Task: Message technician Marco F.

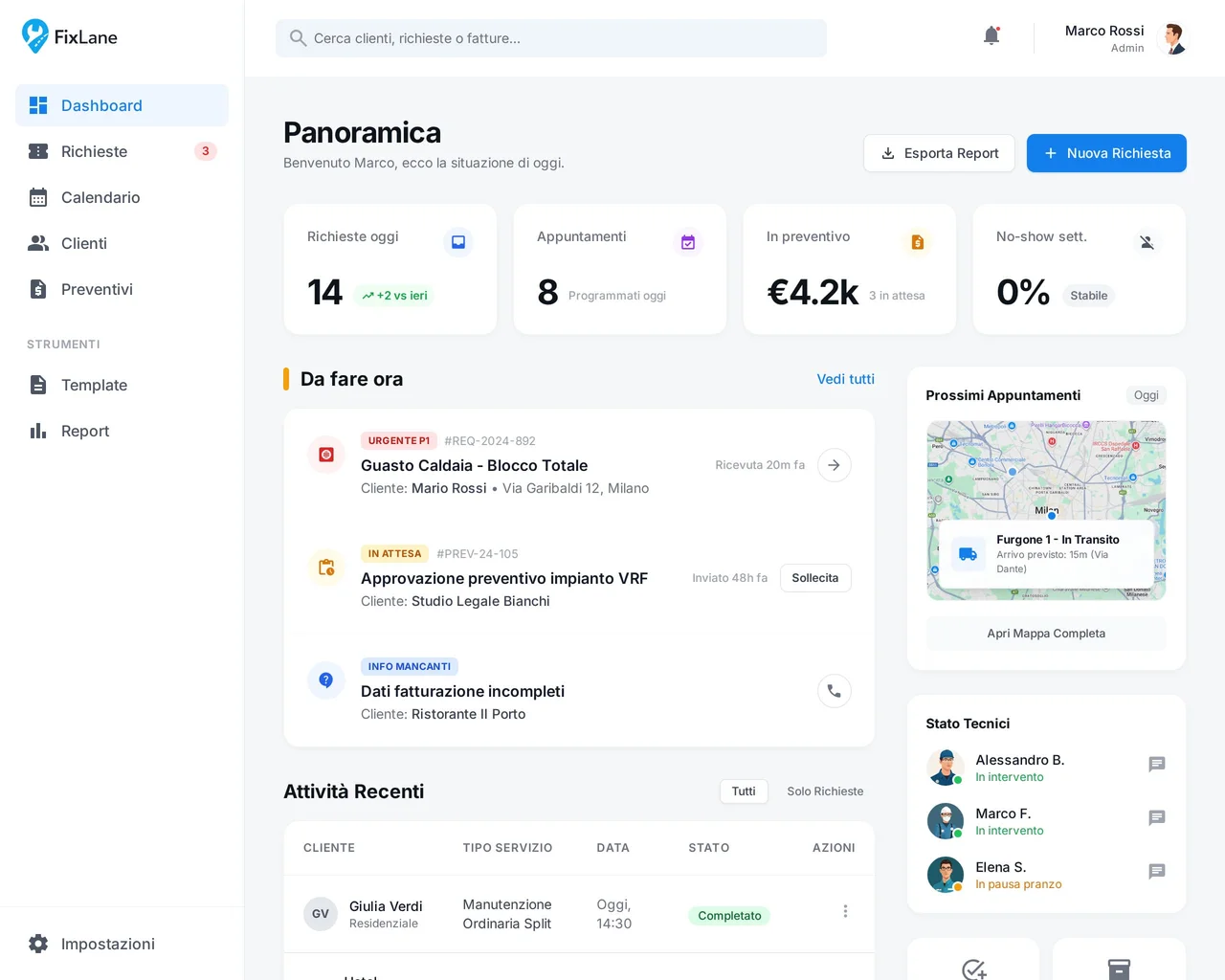Action: pos(1156,817)
